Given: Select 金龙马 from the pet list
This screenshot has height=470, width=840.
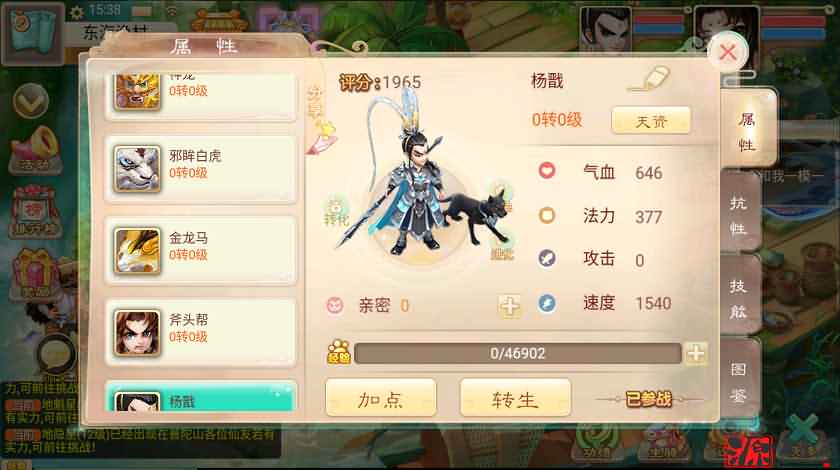Looking at the screenshot, I should tap(200, 250).
